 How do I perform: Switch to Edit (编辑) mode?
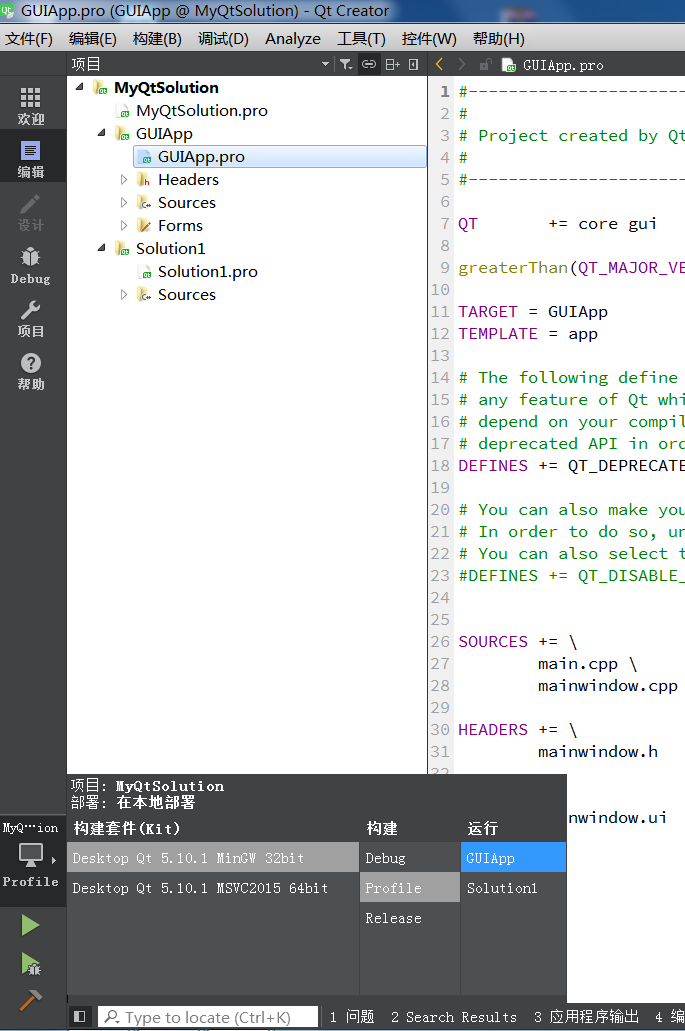tap(30, 158)
